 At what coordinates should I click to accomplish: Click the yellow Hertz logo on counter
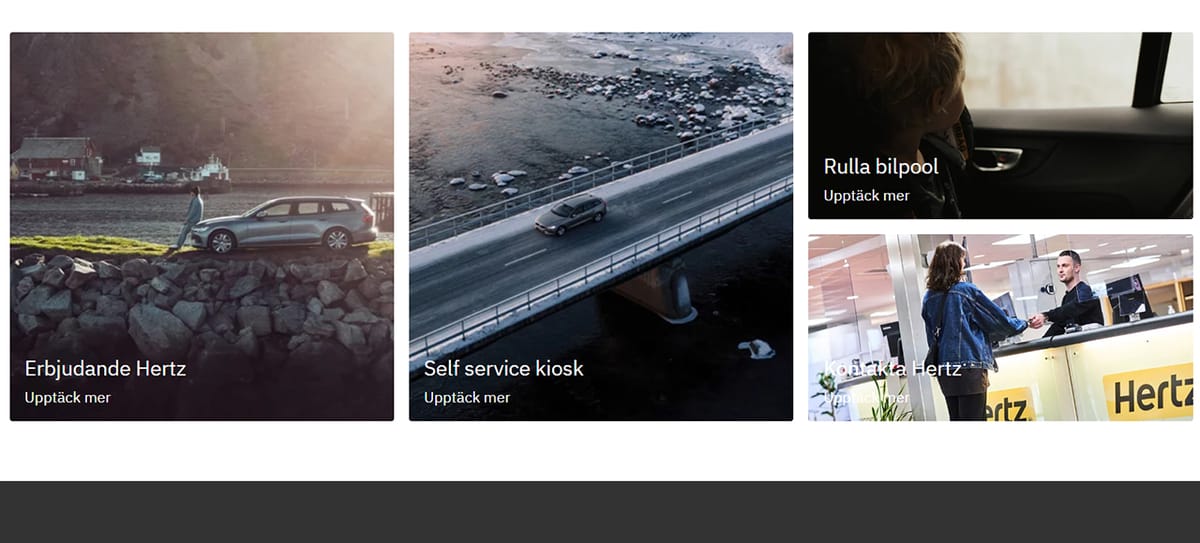1148,389
